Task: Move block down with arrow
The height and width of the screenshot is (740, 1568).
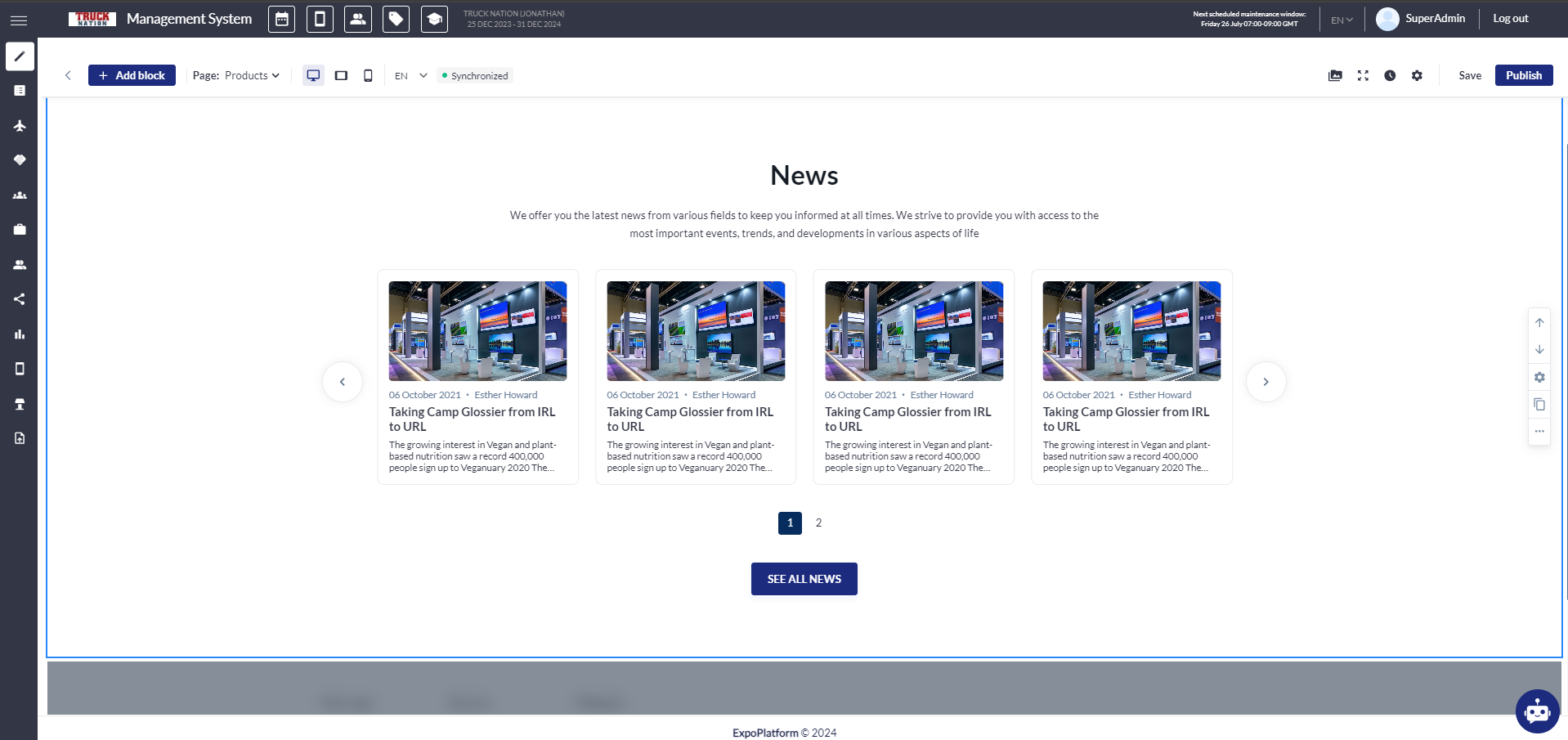Action: (x=1539, y=349)
